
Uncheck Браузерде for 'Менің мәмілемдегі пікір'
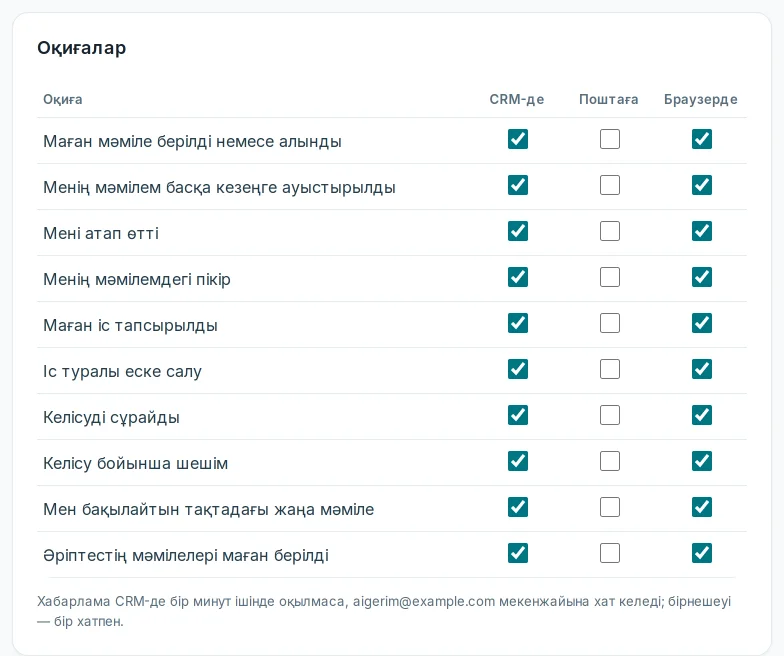[702, 277]
